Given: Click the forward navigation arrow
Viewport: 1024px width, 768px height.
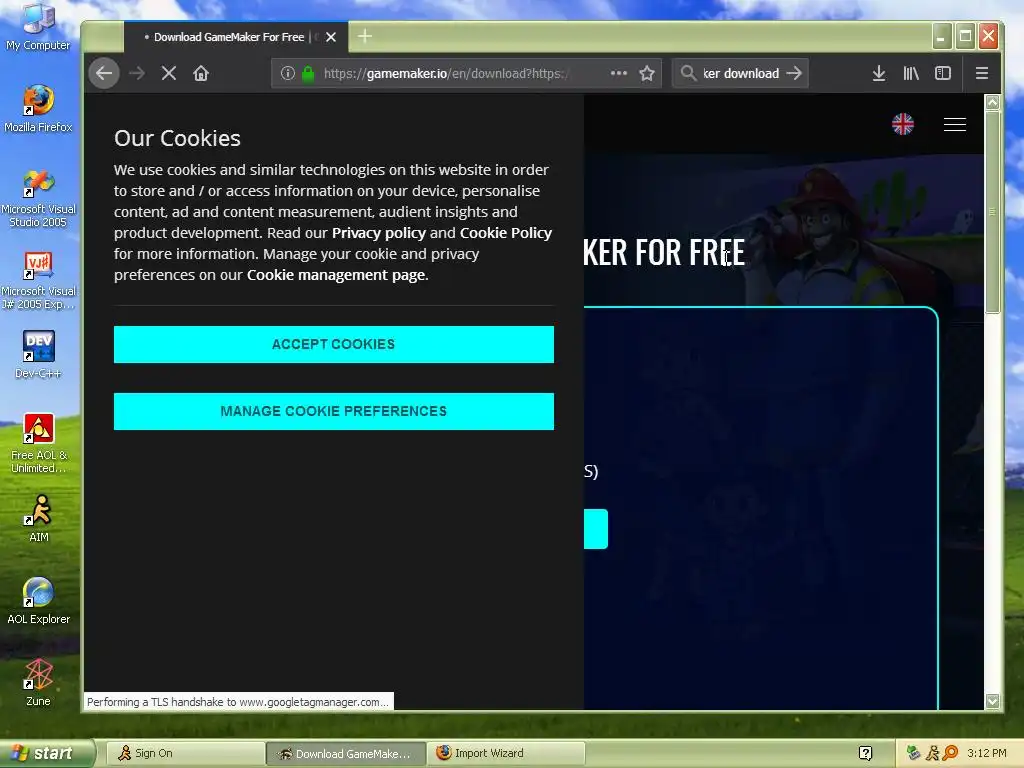Looking at the screenshot, I should pos(136,73).
